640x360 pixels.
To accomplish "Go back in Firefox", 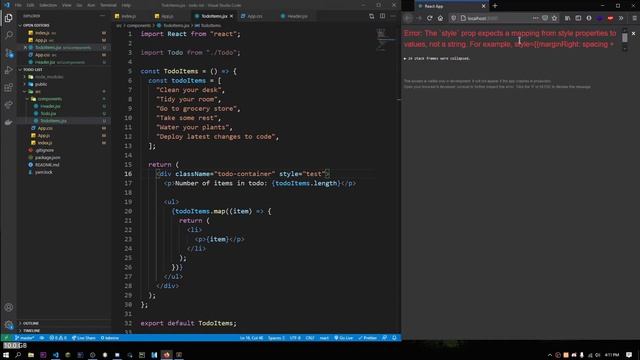I will [408, 18].
